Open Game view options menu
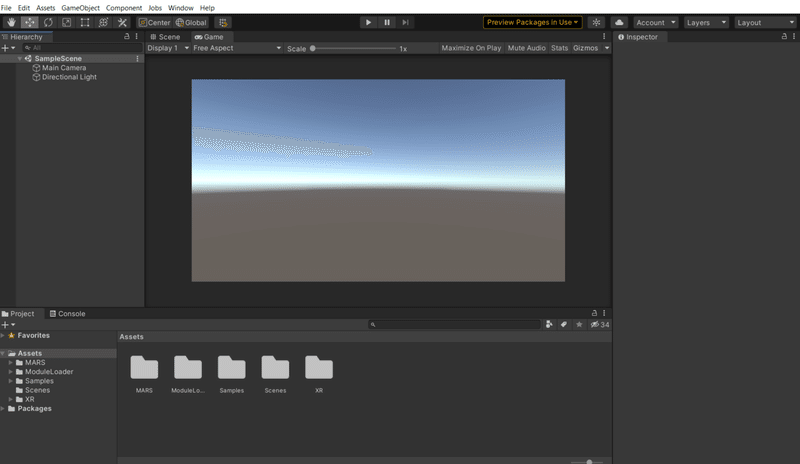Image resolution: width=800 pixels, height=464 pixels. coord(604,37)
